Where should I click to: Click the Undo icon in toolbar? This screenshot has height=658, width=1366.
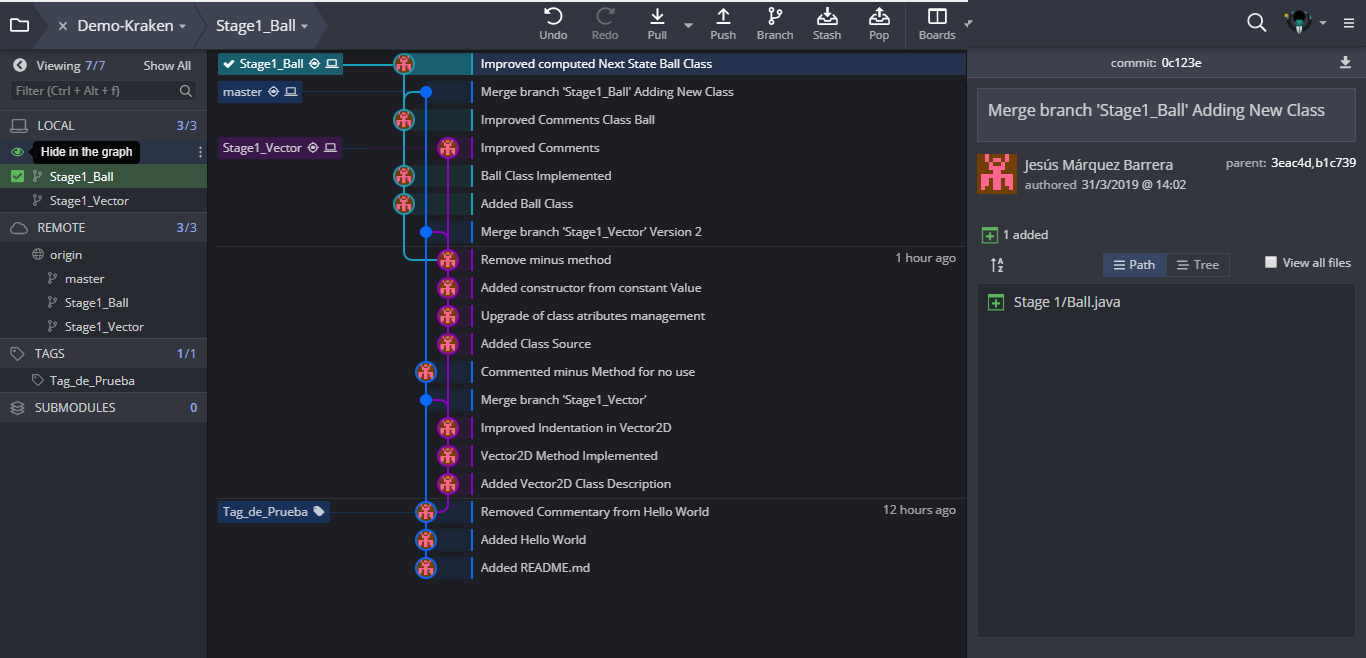(553, 17)
